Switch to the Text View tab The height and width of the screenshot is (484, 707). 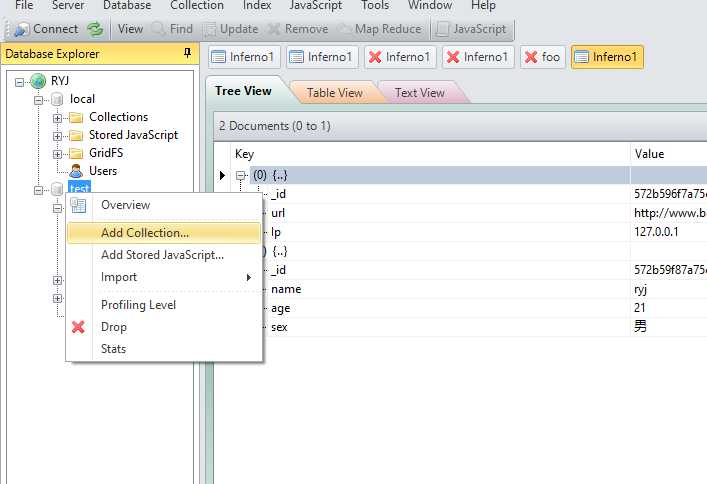point(420,92)
